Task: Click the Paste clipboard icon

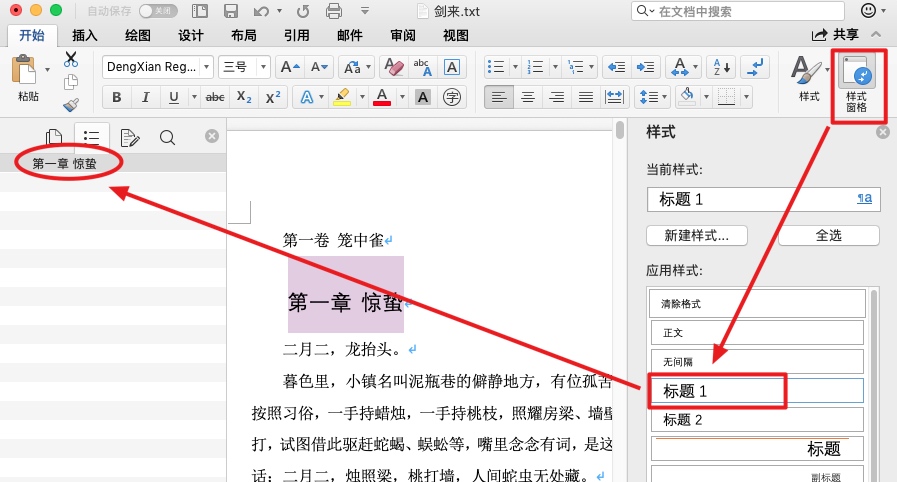Action: click(23, 71)
